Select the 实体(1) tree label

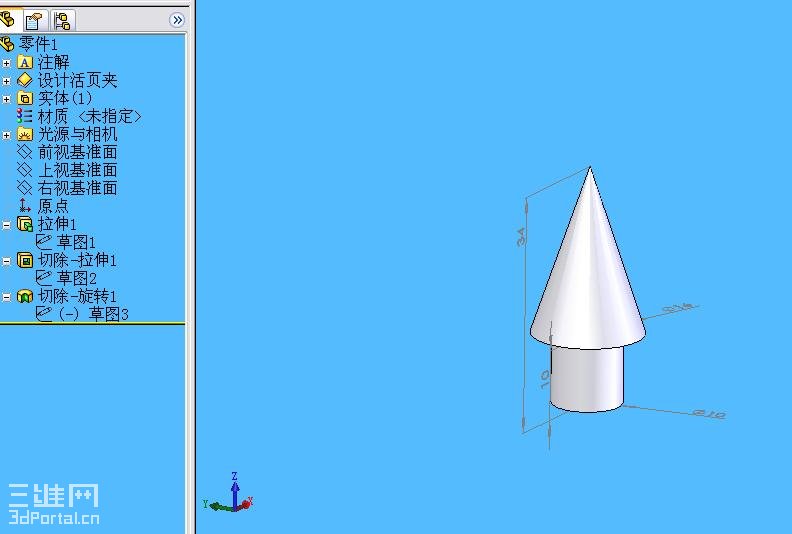click(x=65, y=98)
